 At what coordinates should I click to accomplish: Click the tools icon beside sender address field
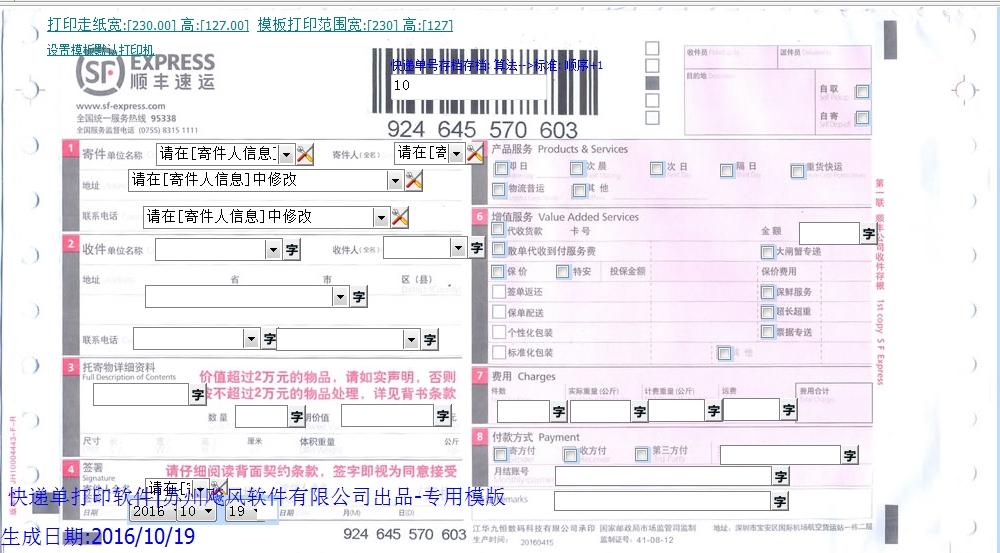pos(413,181)
